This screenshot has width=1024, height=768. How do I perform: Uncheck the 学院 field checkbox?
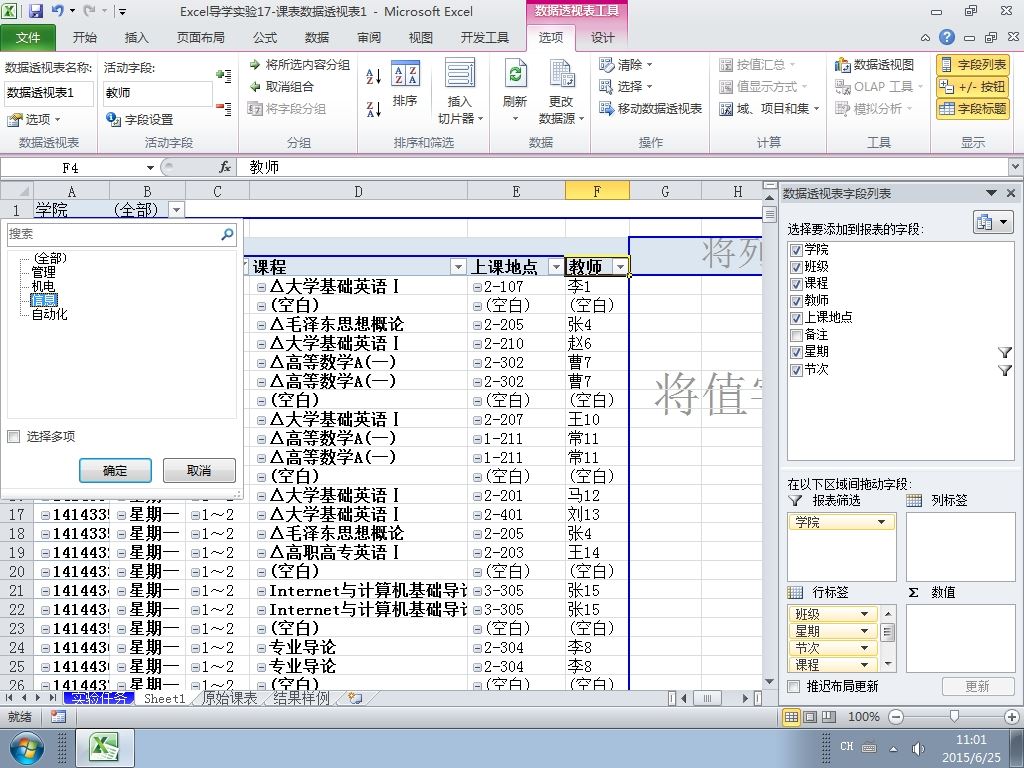click(796, 249)
